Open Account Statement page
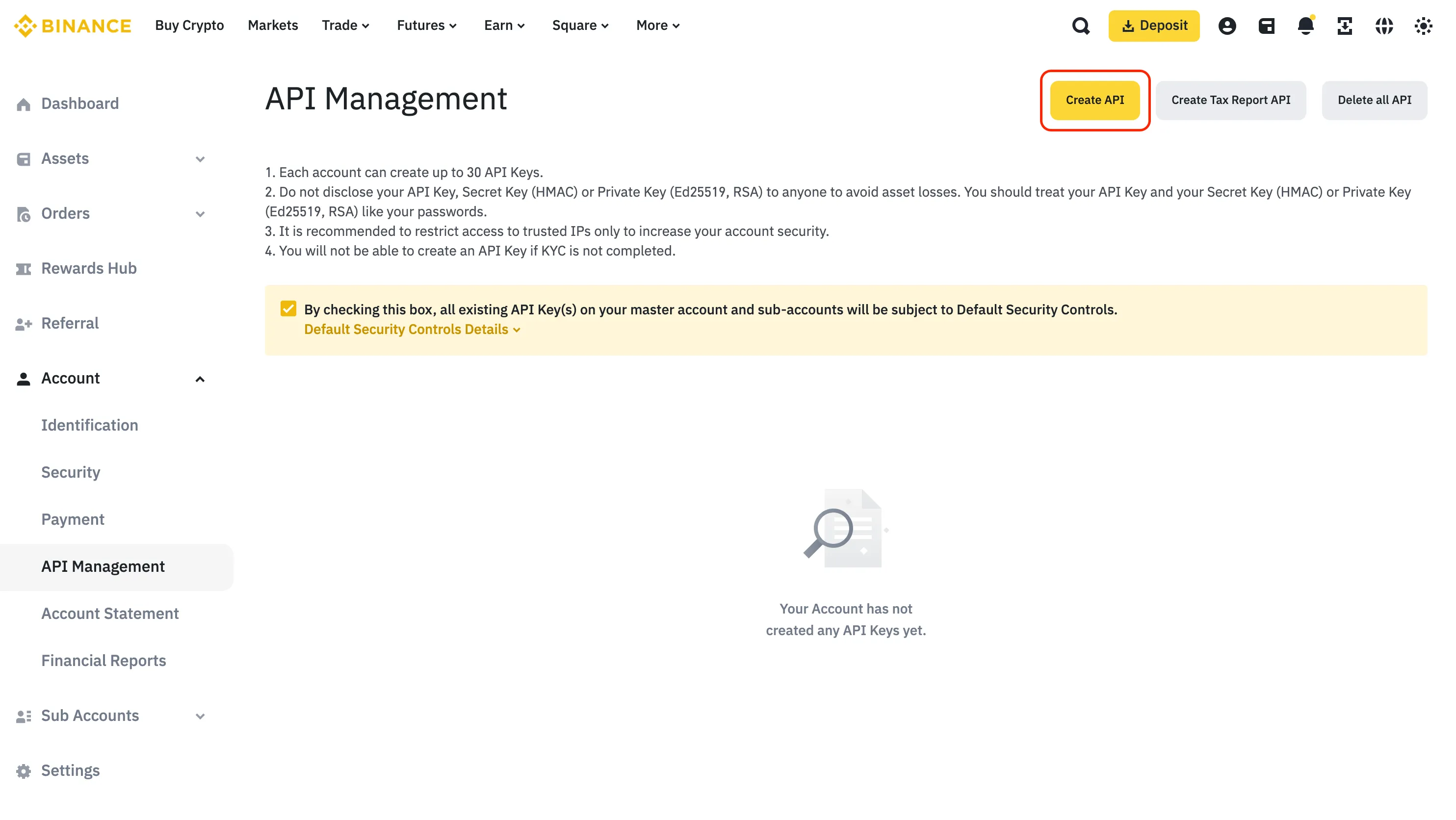 click(x=110, y=613)
